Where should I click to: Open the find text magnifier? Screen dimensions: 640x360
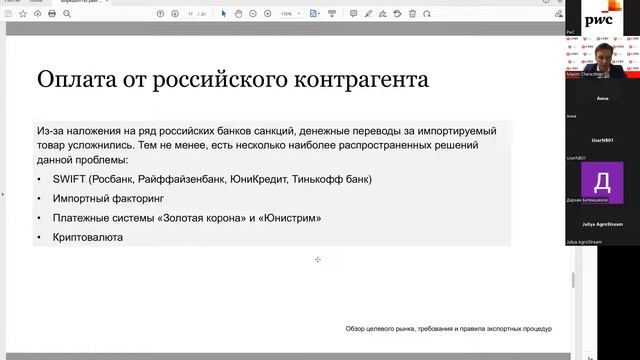(x=67, y=14)
